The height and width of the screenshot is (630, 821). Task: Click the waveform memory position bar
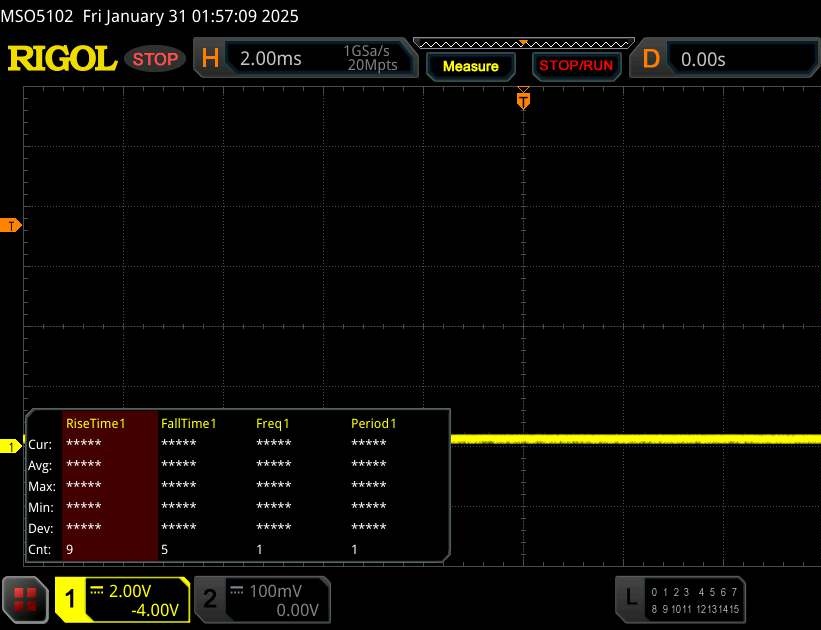coord(522,43)
